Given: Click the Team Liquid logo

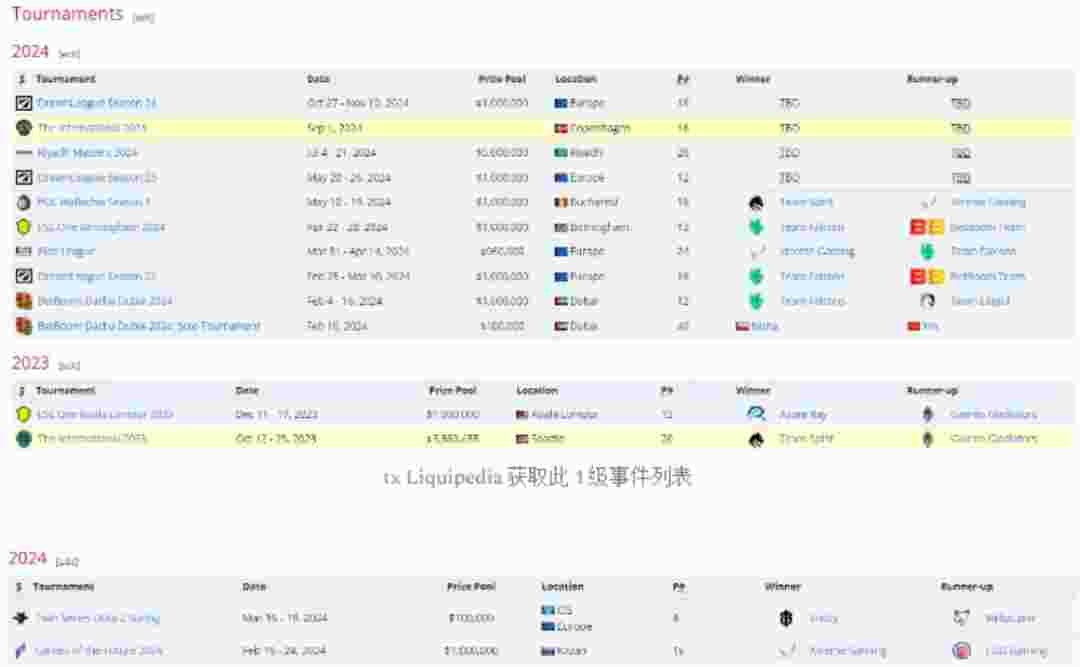Looking at the screenshot, I should click(x=927, y=301).
